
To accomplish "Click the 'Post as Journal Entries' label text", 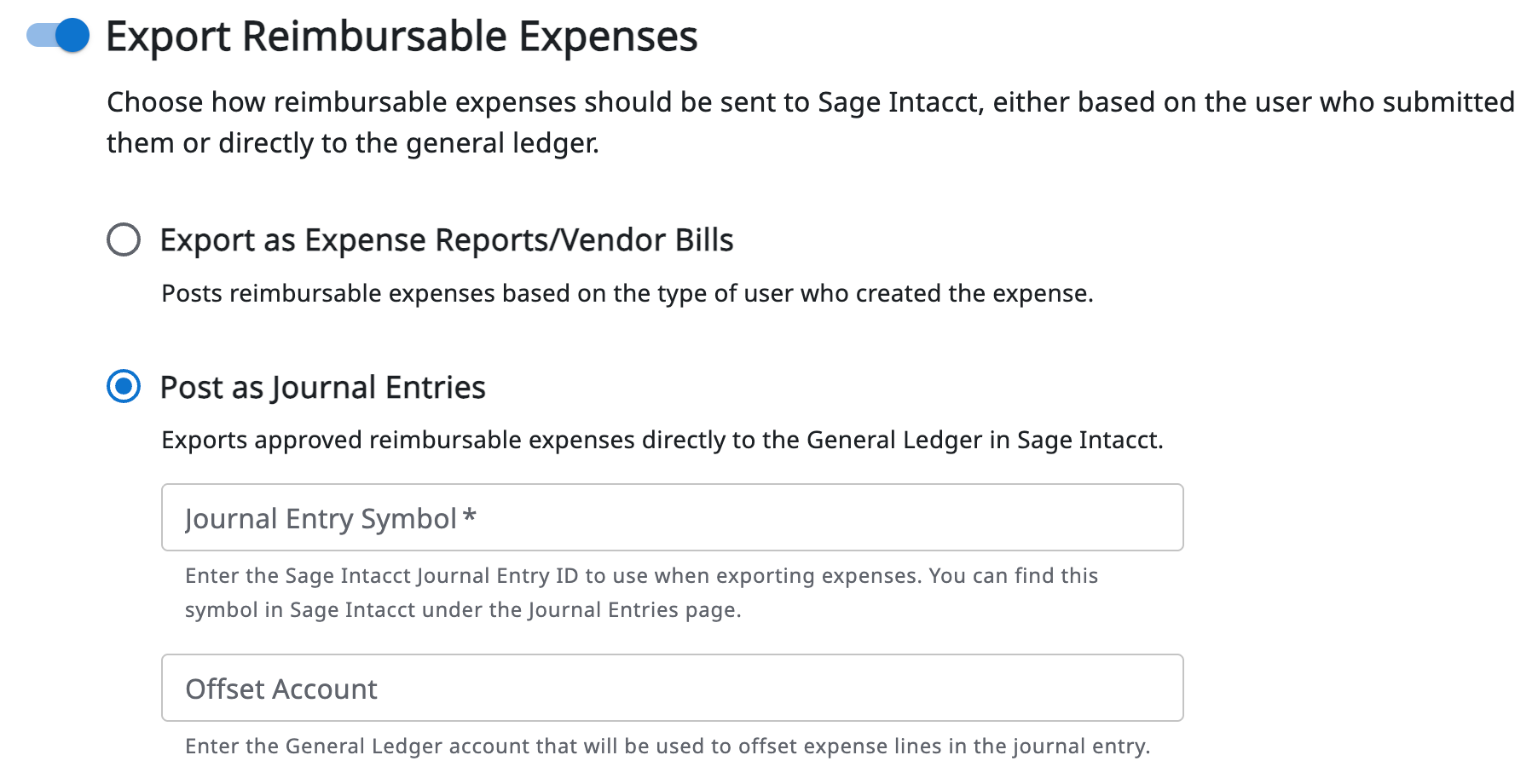I will (323, 388).
